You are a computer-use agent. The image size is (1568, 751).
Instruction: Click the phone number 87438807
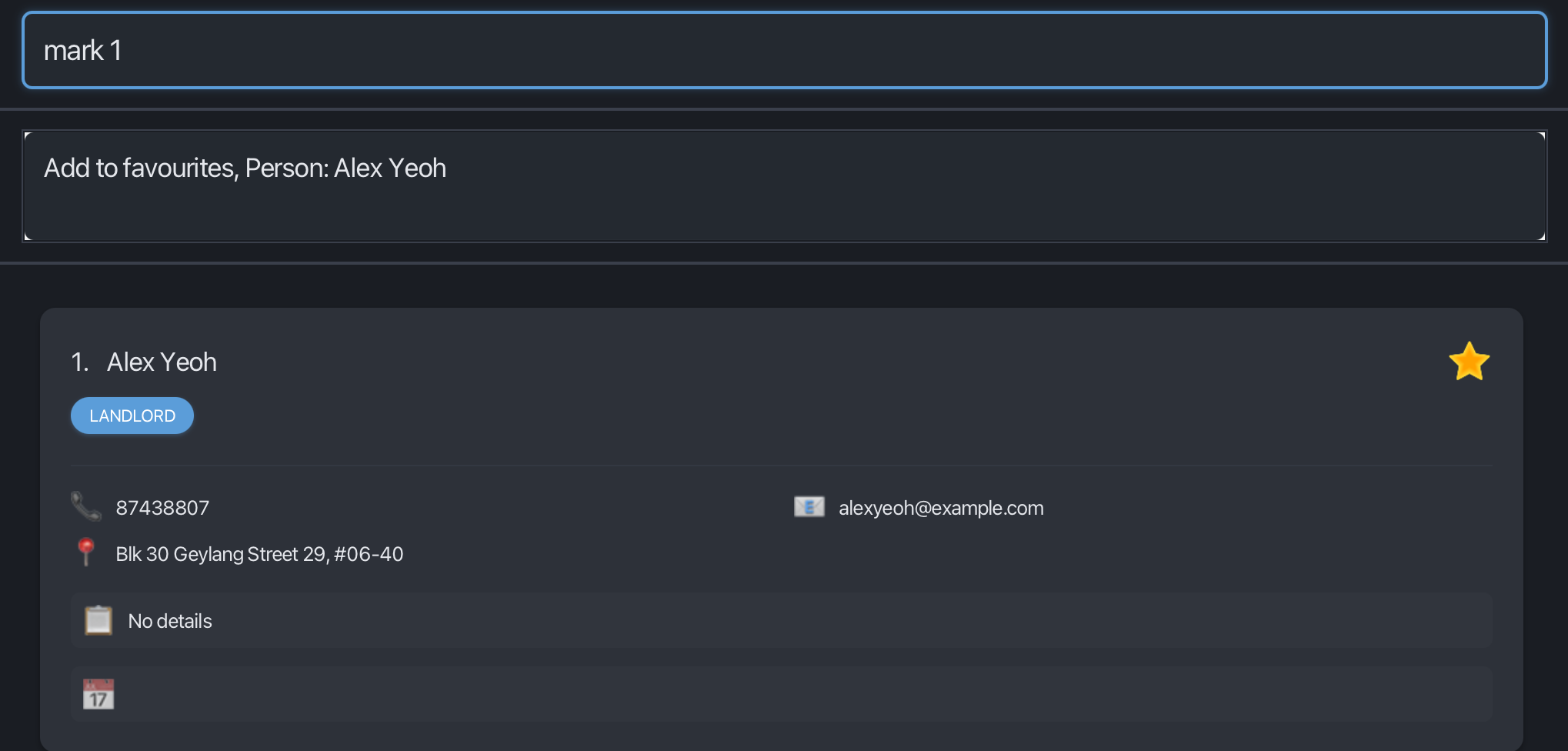tap(162, 508)
